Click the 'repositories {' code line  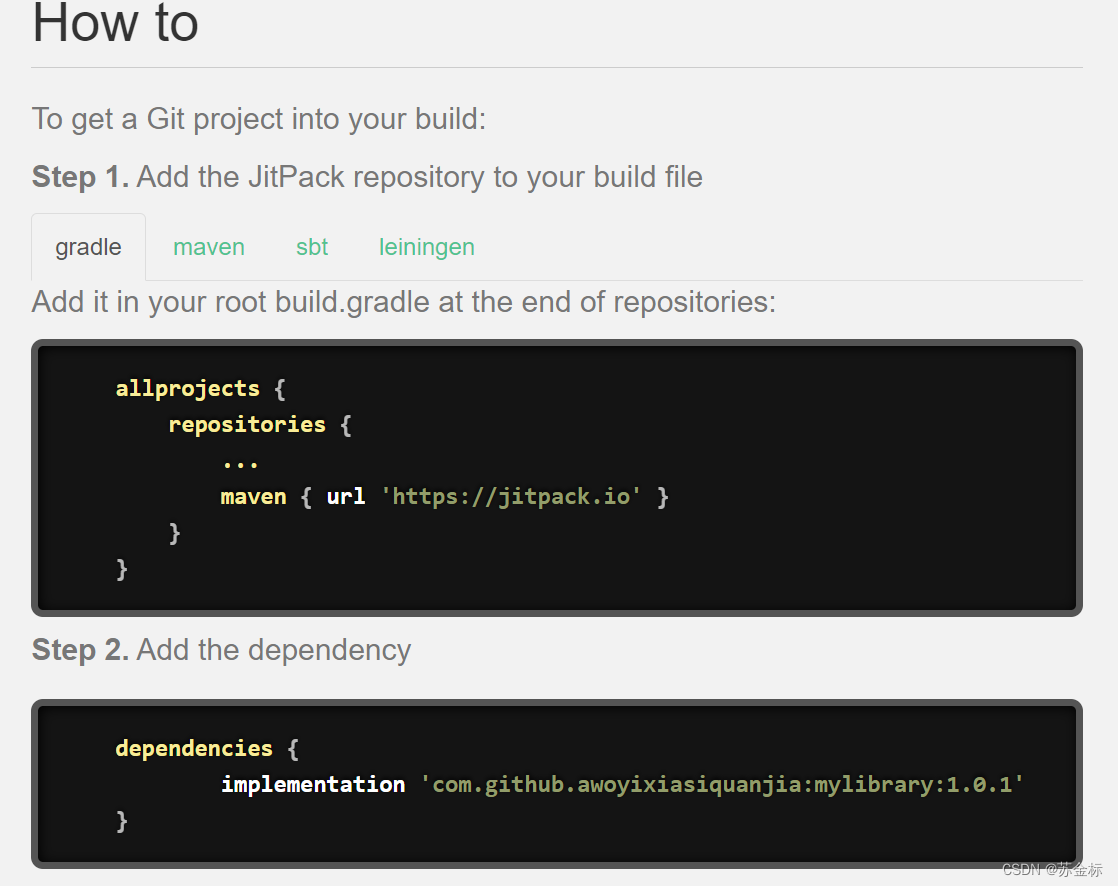pyautogui.click(x=260, y=425)
